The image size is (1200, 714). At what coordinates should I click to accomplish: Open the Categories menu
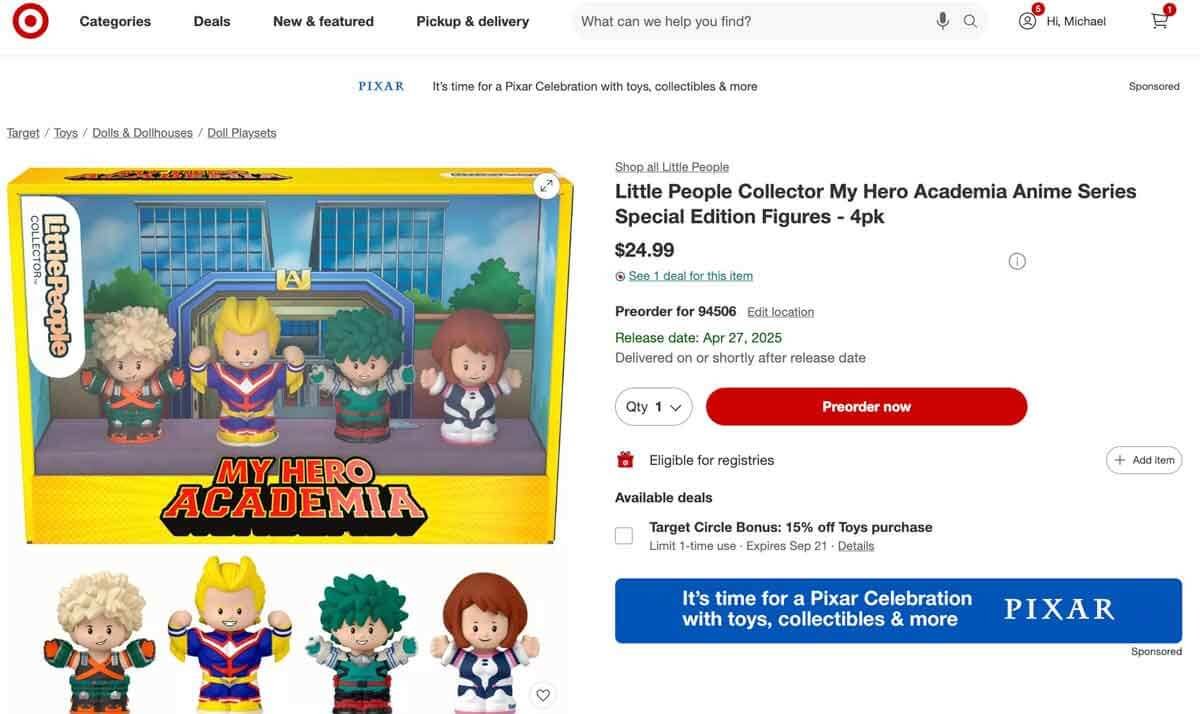pyautogui.click(x=115, y=20)
